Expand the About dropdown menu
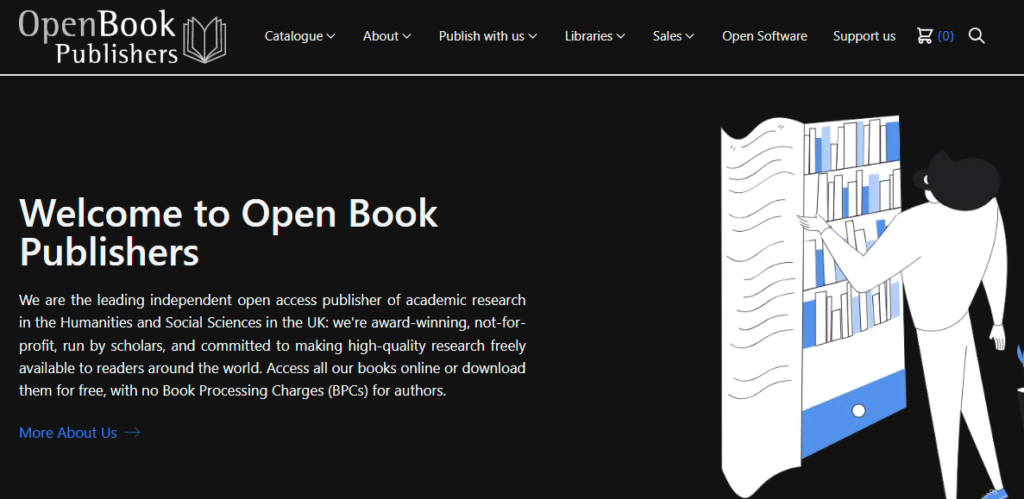The height and width of the screenshot is (499, 1024). 387,37
